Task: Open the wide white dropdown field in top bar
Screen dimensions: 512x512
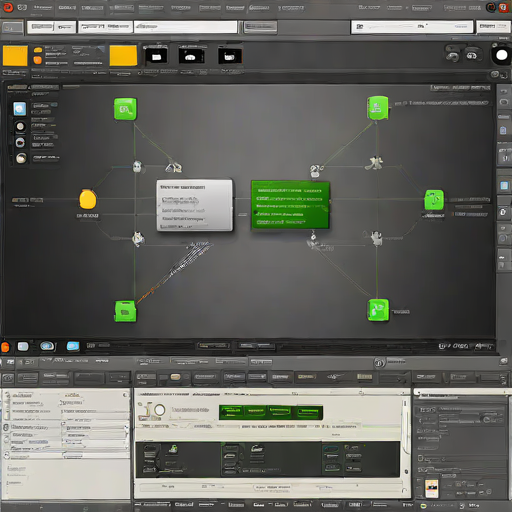Action: pyautogui.click(x=186, y=27)
